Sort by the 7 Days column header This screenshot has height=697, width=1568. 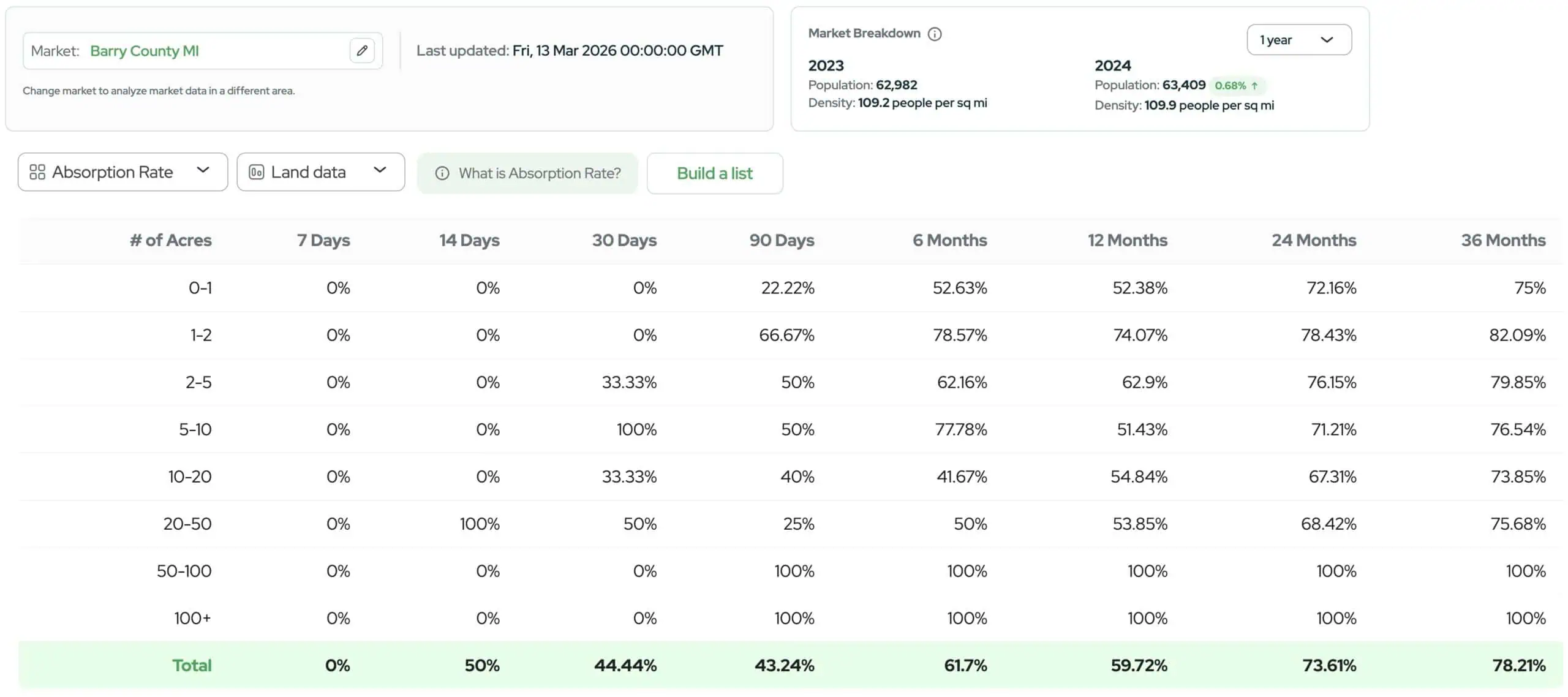click(x=323, y=240)
